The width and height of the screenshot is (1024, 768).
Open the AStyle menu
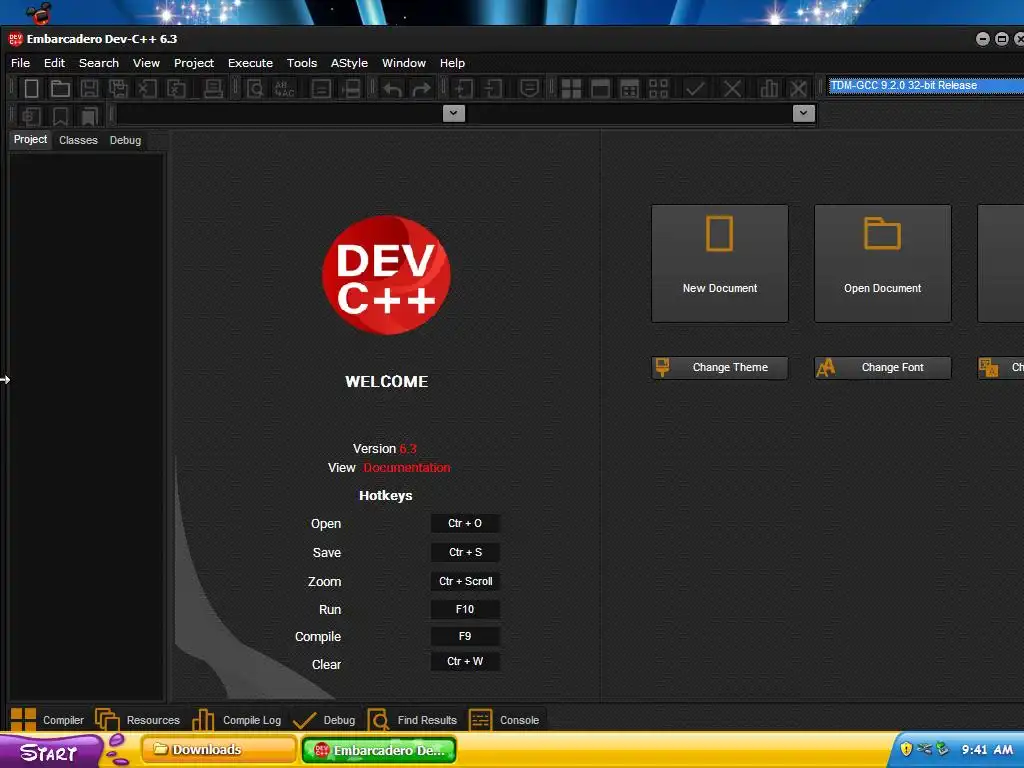[x=349, y=63]
